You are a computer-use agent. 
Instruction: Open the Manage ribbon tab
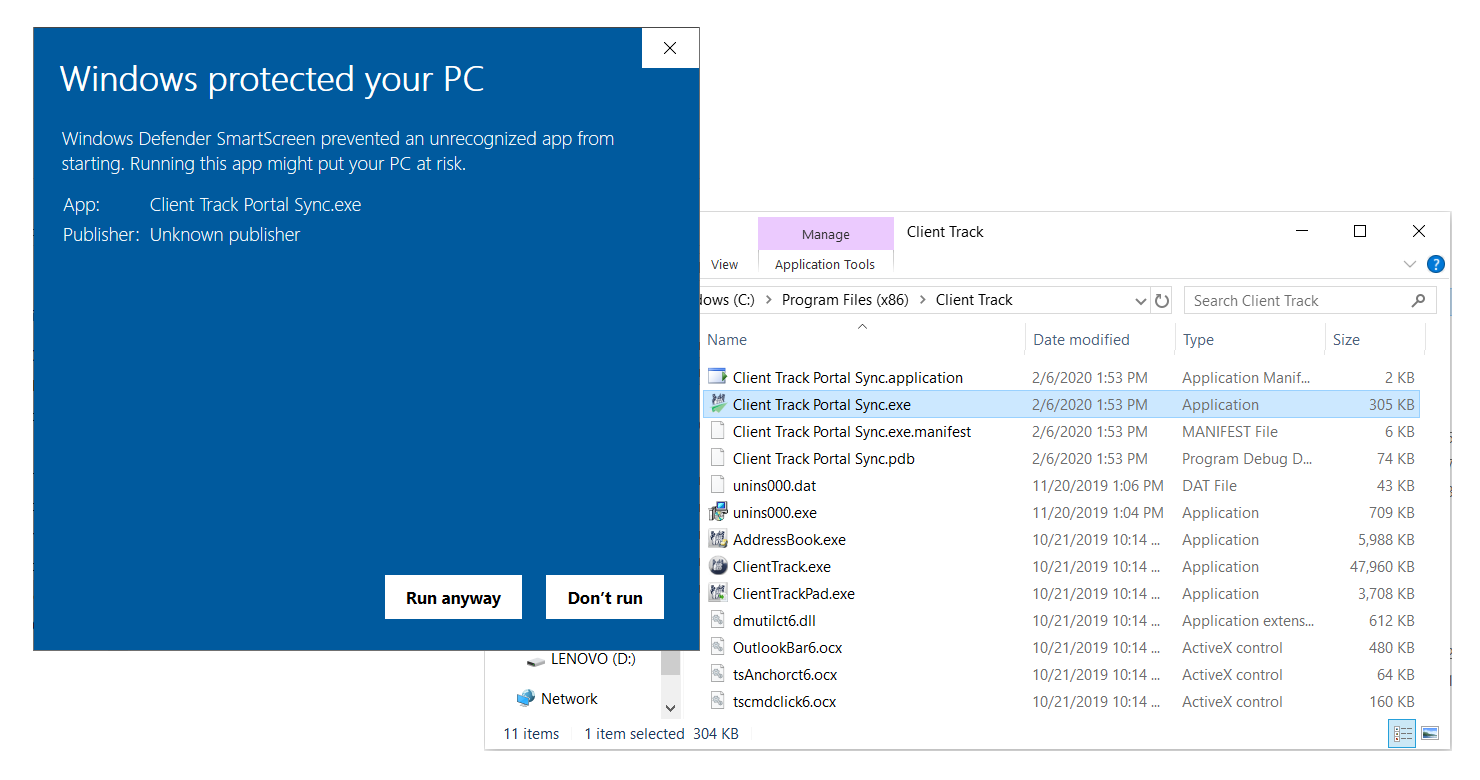[x=825, y=234]
